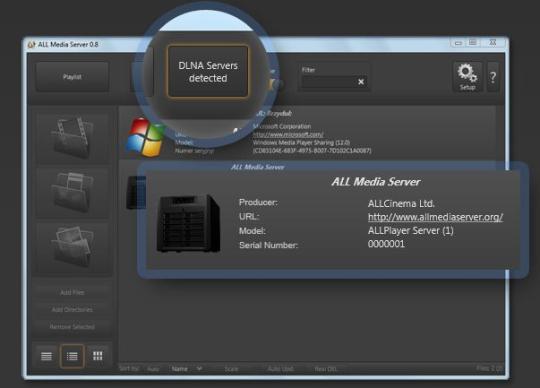This screenshot has width=540, height=388.
Task: Minimize the ALL Media Server window
Action: 458,43
